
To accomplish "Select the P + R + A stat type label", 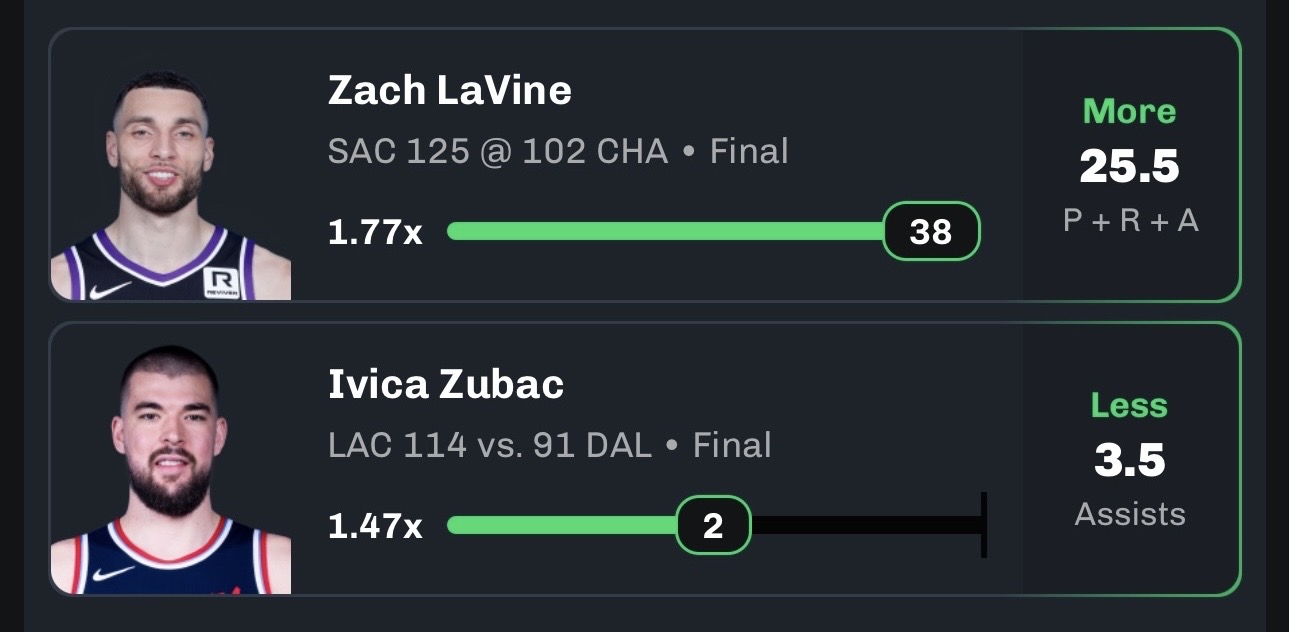I will [x=1130, y=221].
